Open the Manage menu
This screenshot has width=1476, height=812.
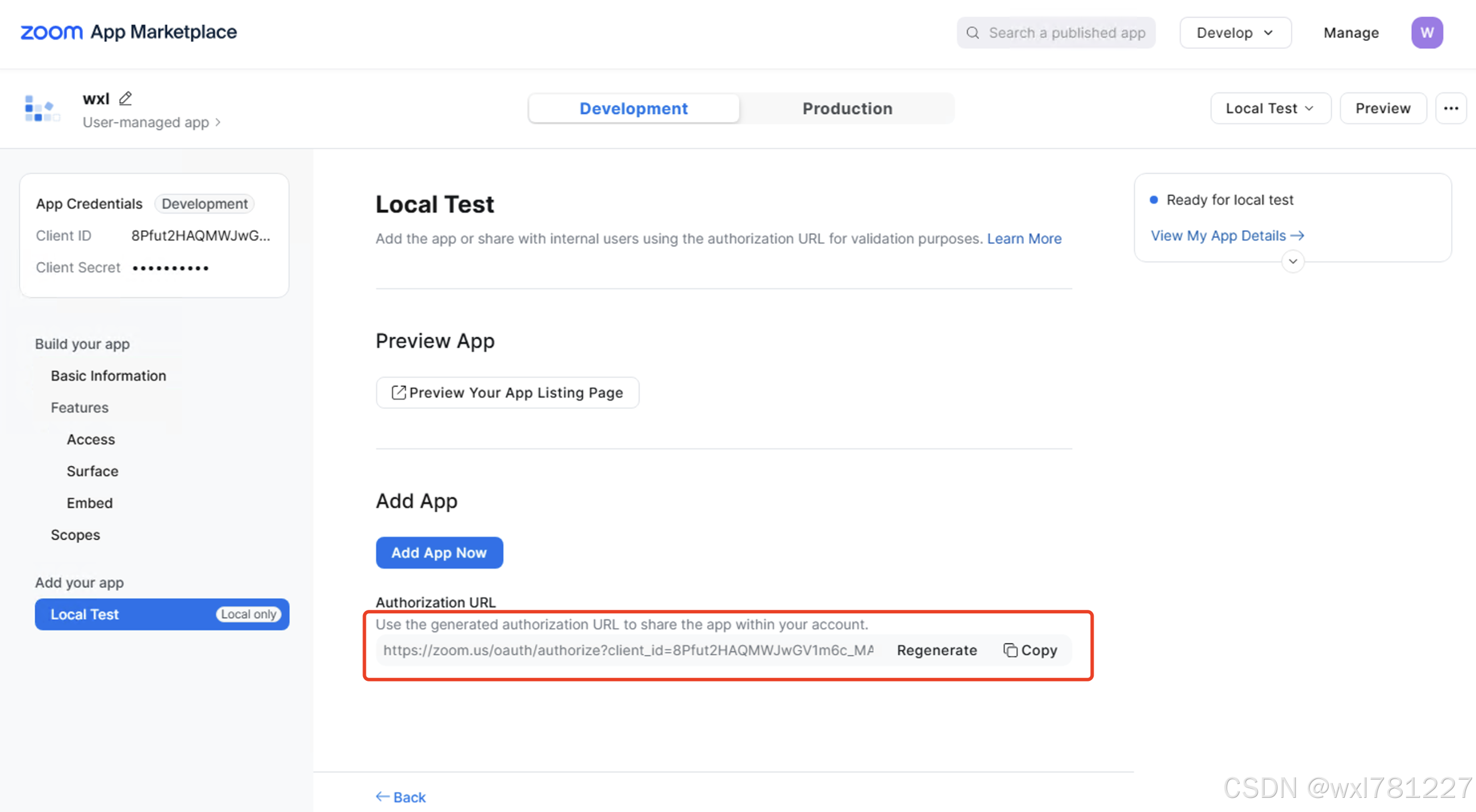pyautogui.click(x=1350, y=32)
